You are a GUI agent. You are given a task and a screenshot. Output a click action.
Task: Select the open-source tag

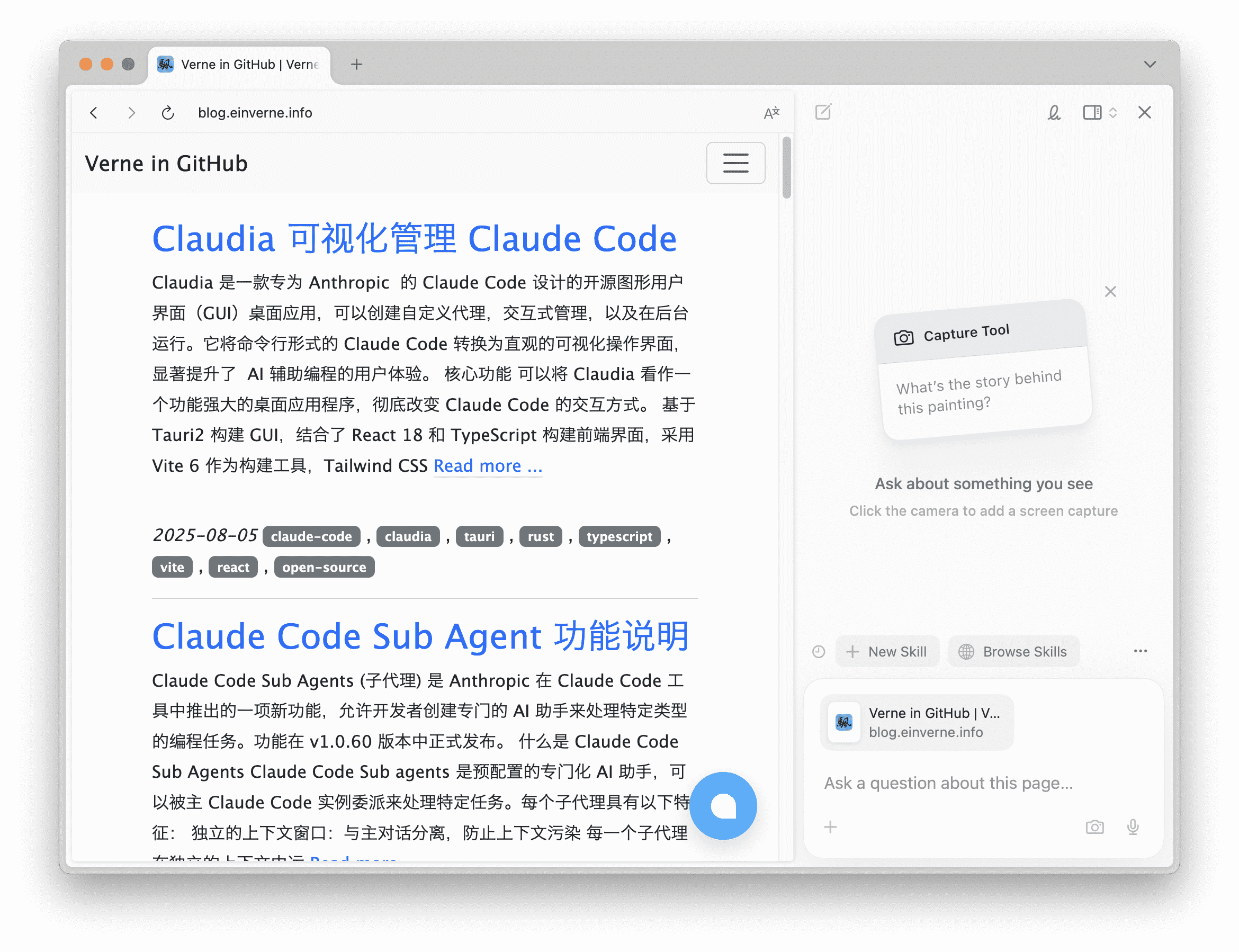click(x=324, y=567)
